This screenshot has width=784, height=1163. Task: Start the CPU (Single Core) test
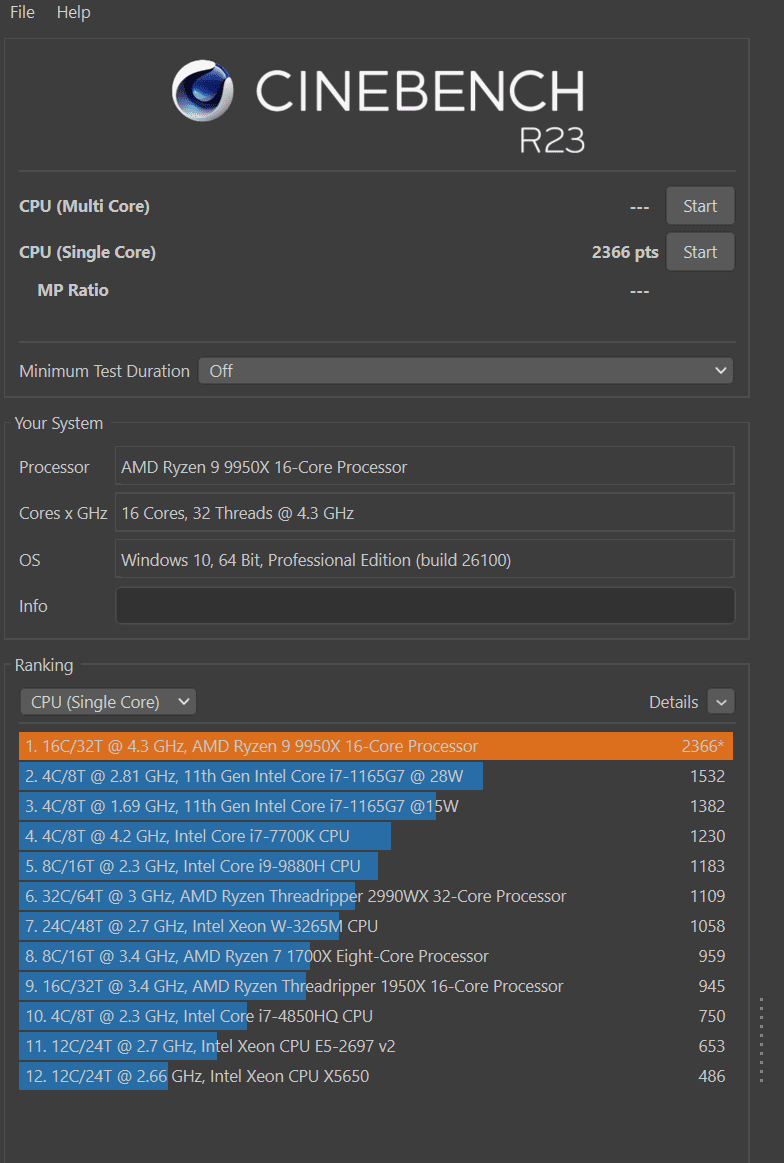coord(699,251)
